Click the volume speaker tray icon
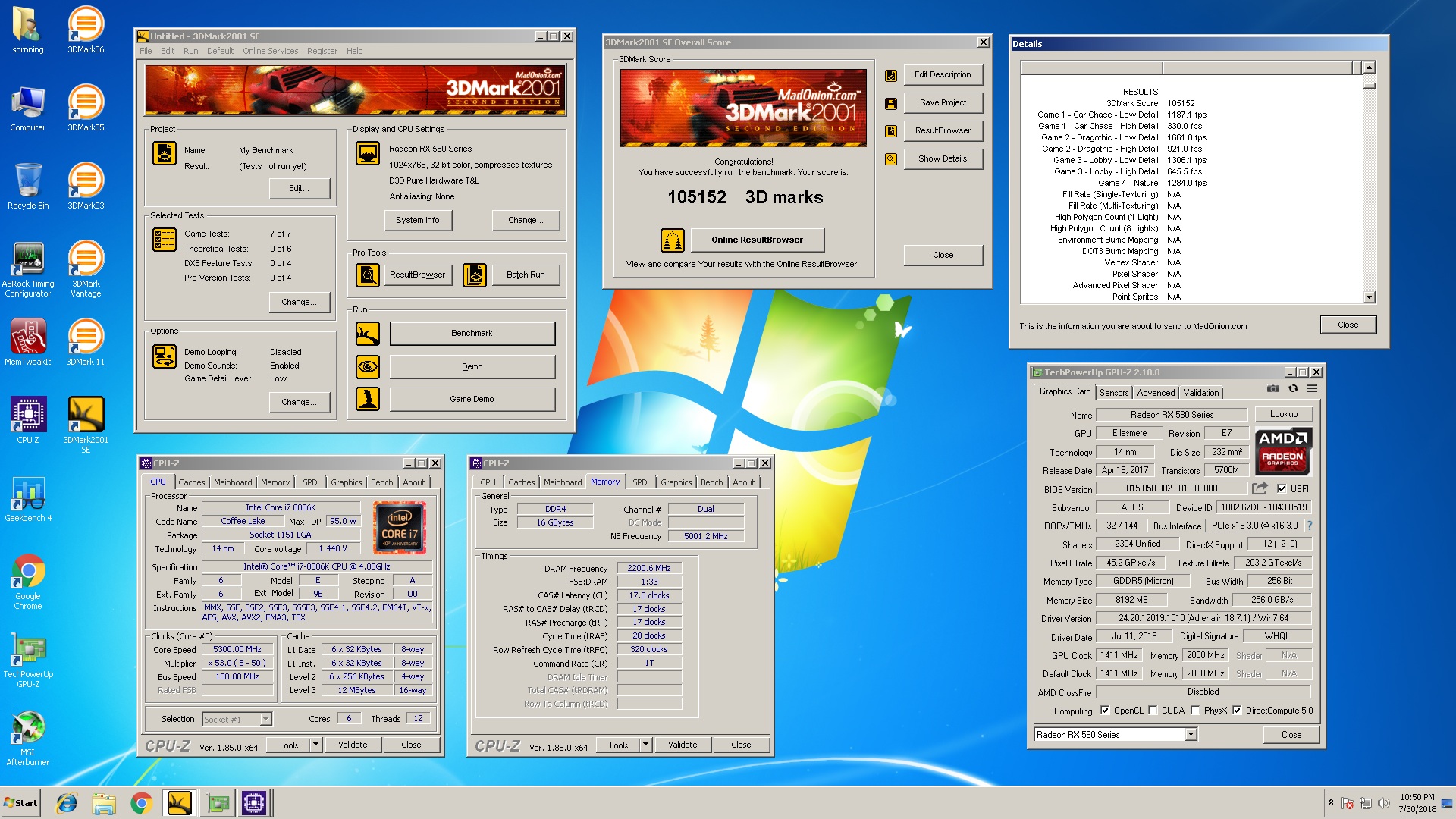 1383,803
